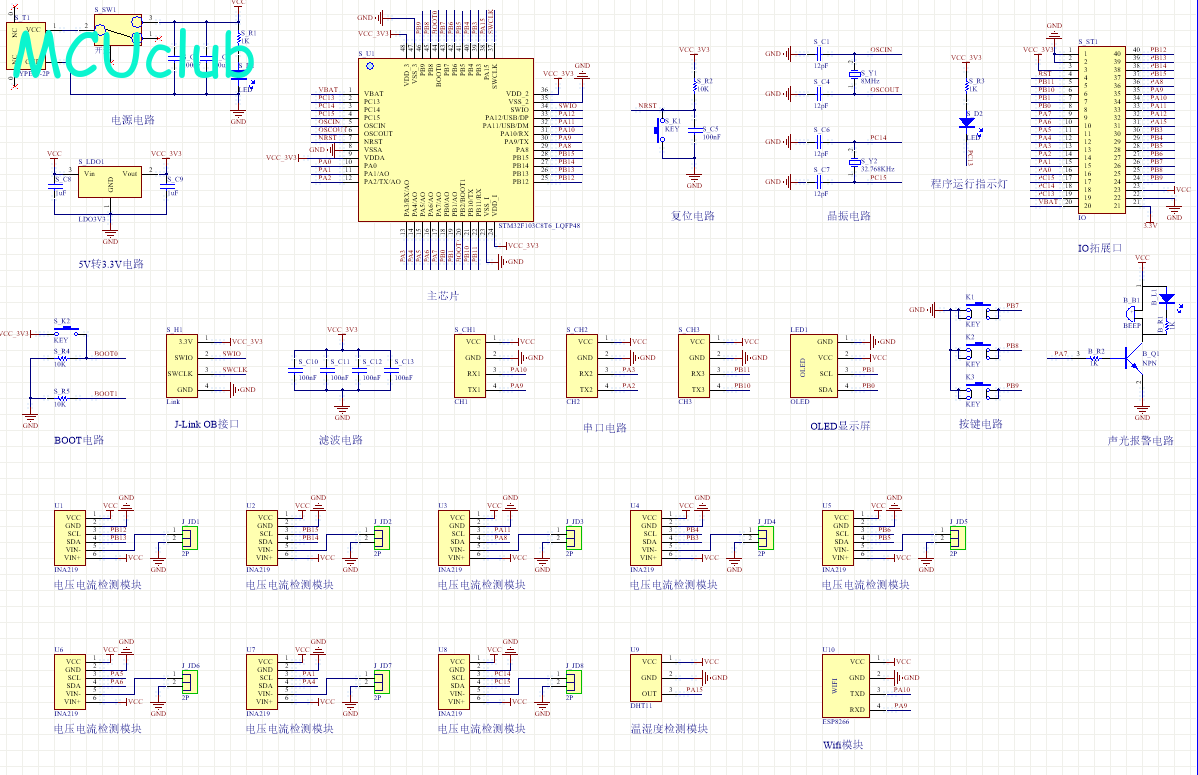The image size is (1198, 775).
Task: Select the U6 INA219 module block
Action: tap(70, 682)
